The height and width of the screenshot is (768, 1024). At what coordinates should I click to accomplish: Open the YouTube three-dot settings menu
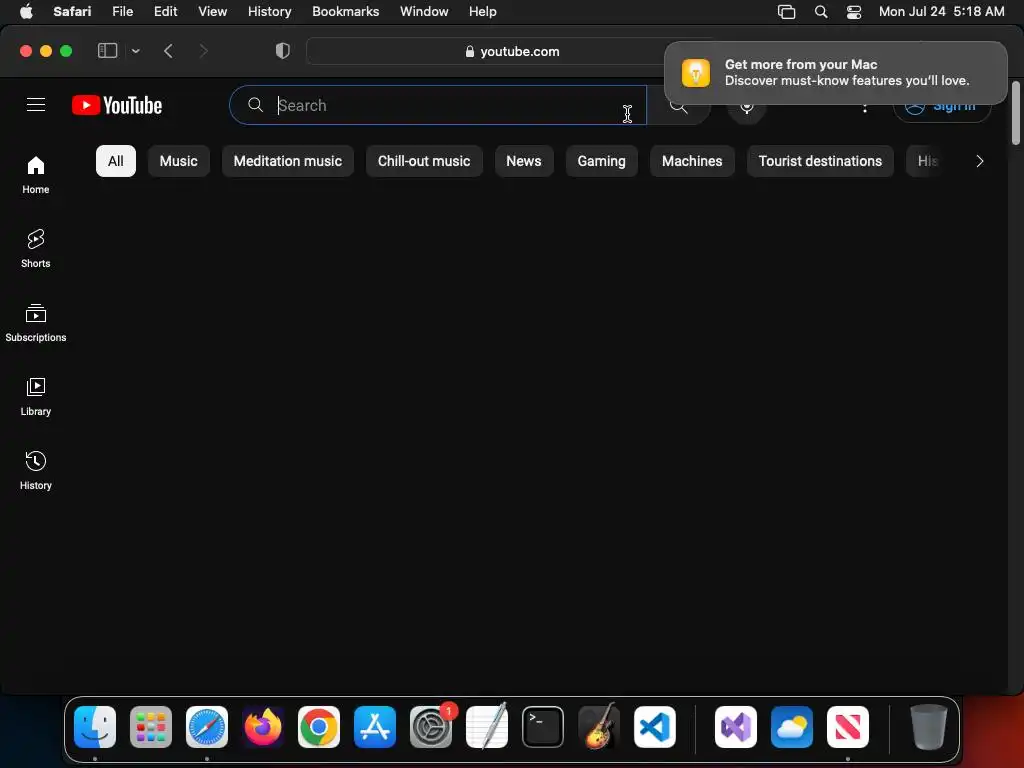865,107
